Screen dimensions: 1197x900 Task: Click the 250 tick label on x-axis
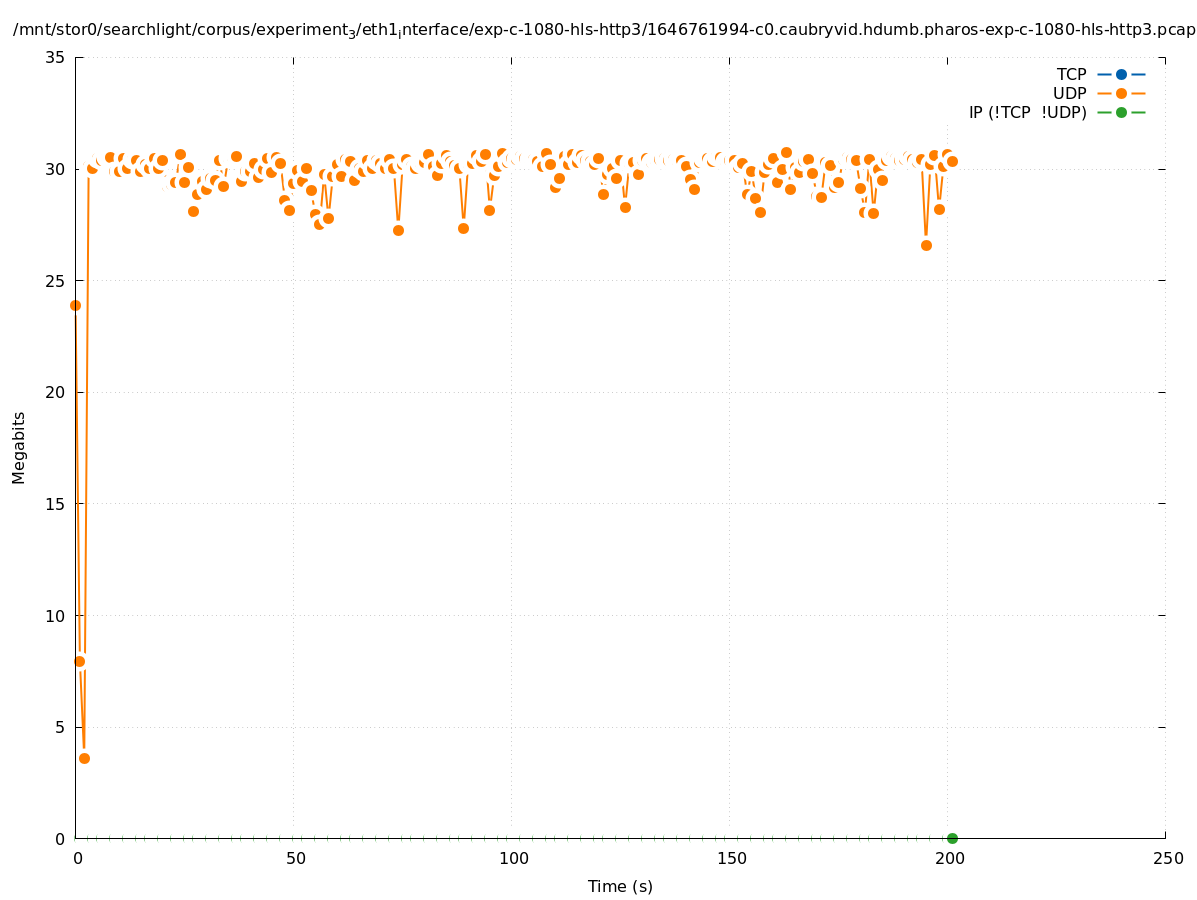[x=1167, y=858]
